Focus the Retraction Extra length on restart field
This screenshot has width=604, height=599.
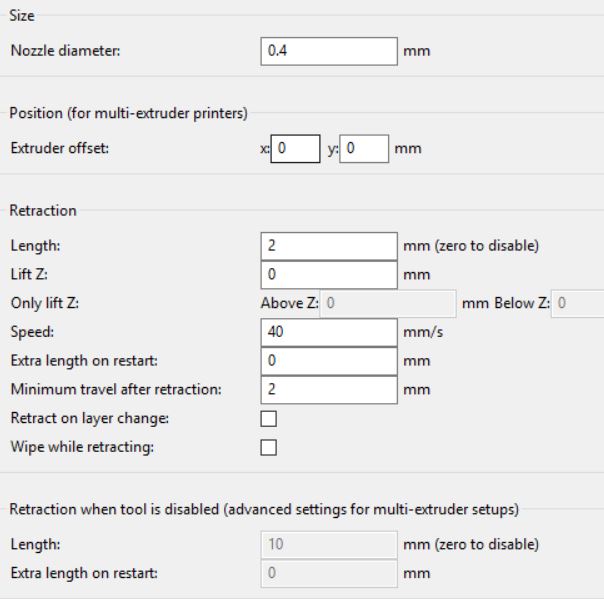(x=329, y=361)
